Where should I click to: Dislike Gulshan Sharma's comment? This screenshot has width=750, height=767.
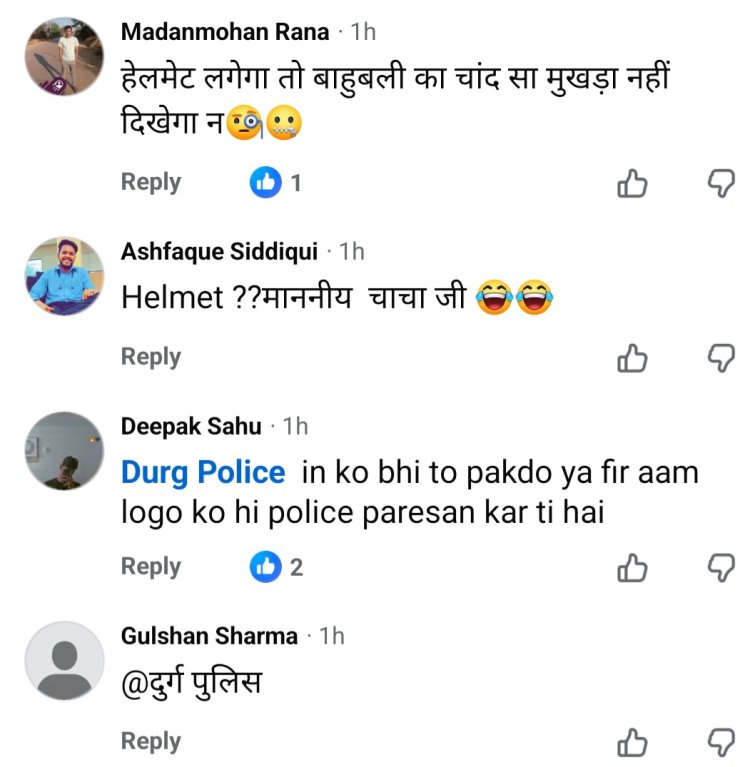[721, 742]
